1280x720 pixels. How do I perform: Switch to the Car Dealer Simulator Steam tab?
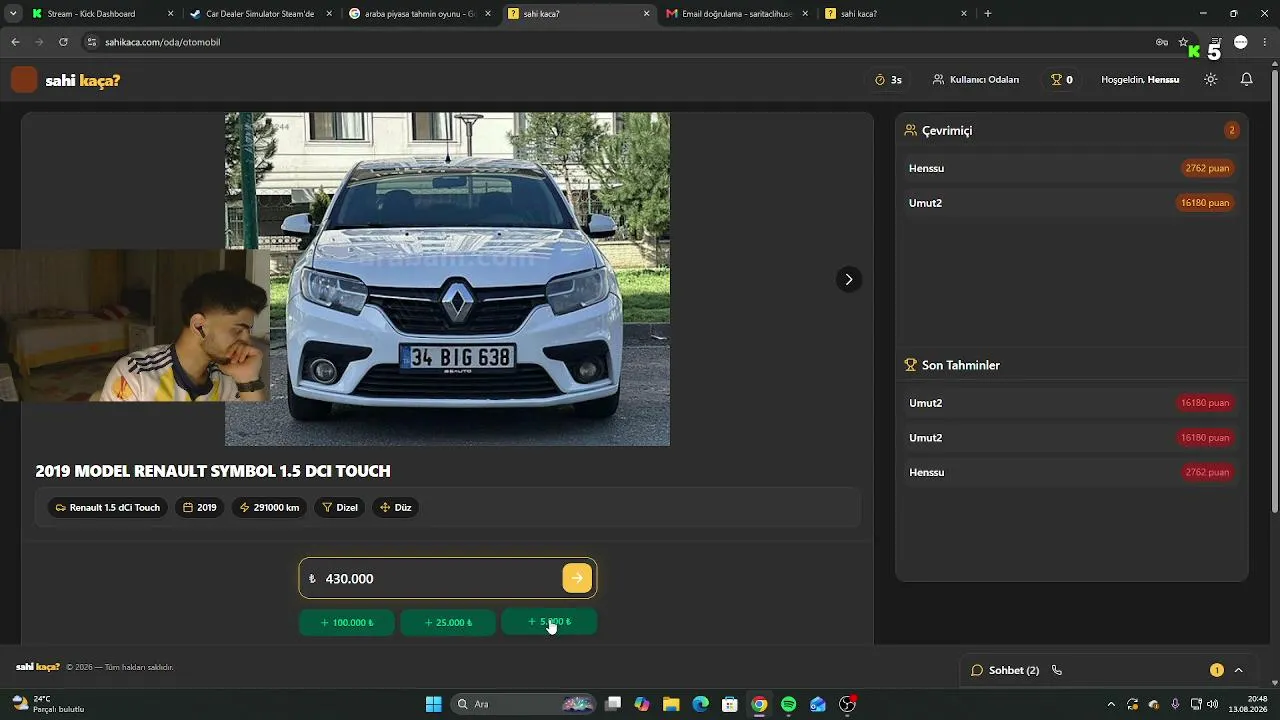click(260, 14)
